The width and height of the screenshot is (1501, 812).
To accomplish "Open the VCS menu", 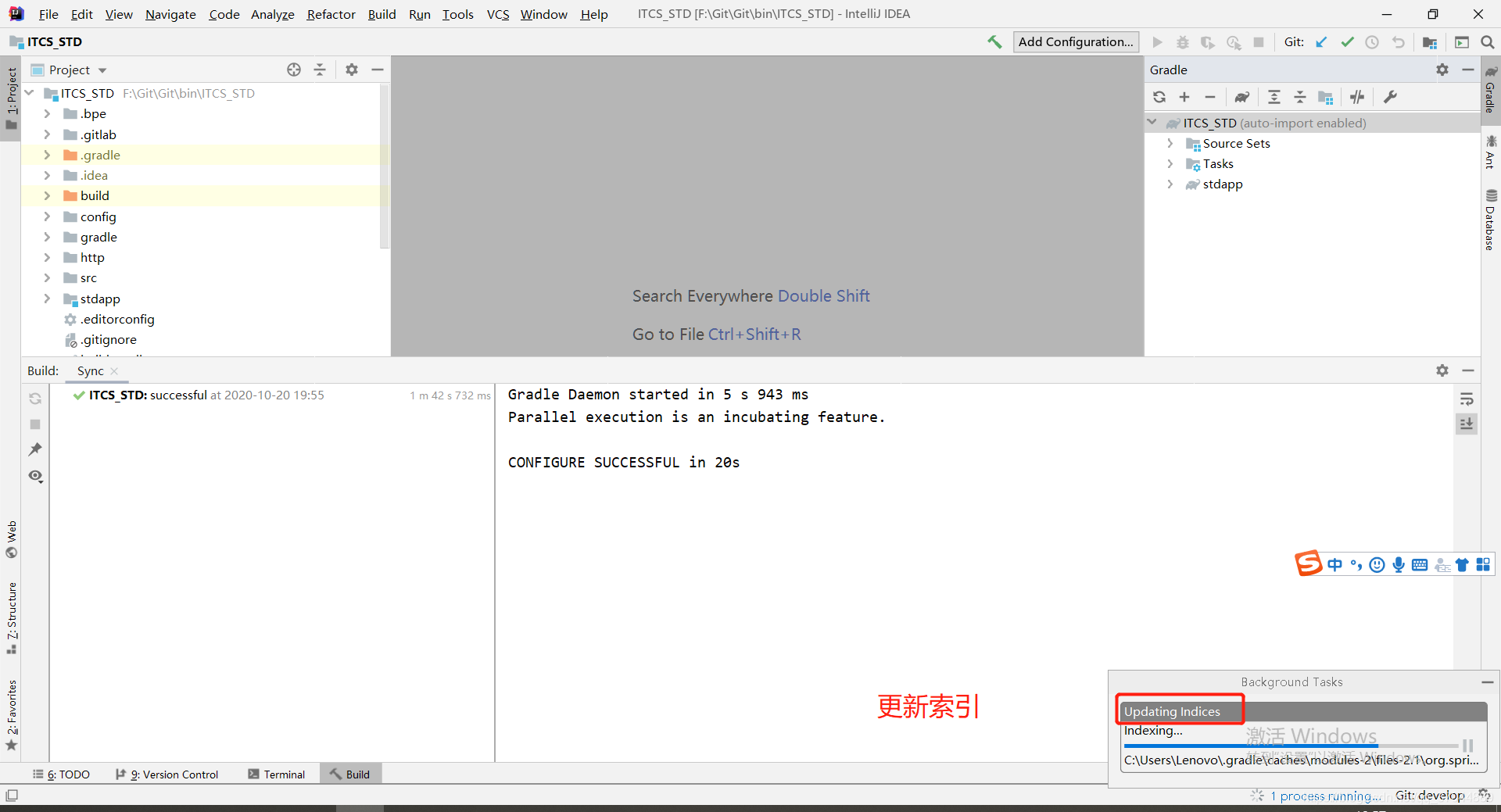I will (497, 14).
